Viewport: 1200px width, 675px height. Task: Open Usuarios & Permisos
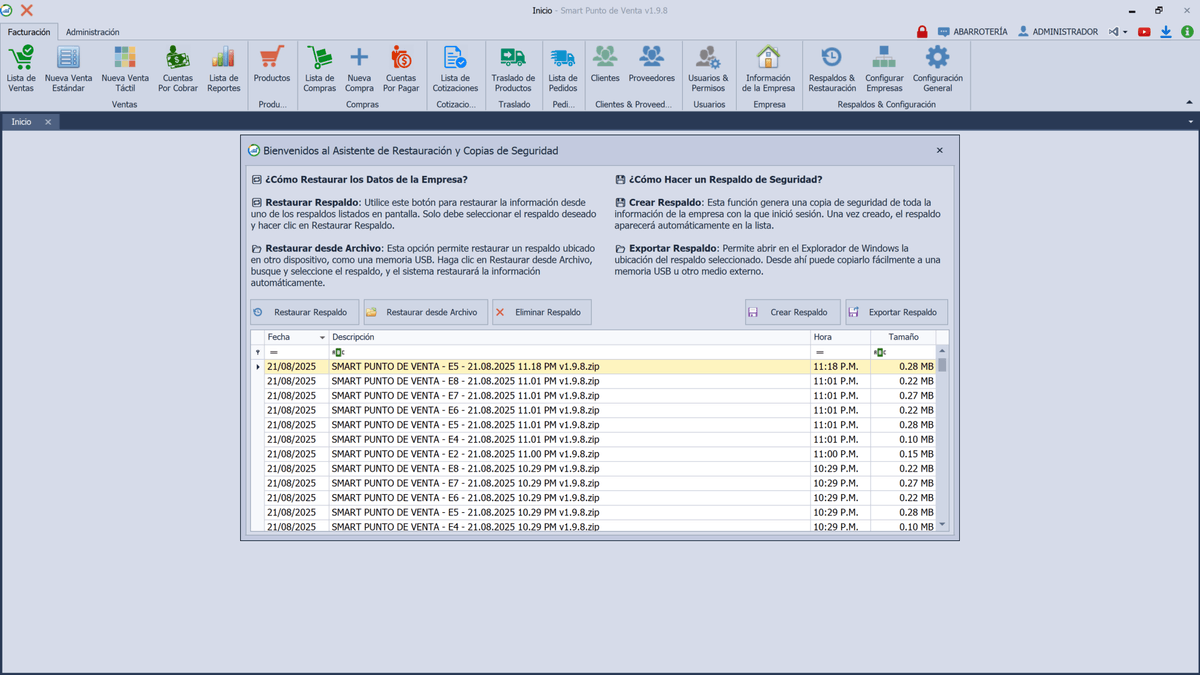click(709, 69)
